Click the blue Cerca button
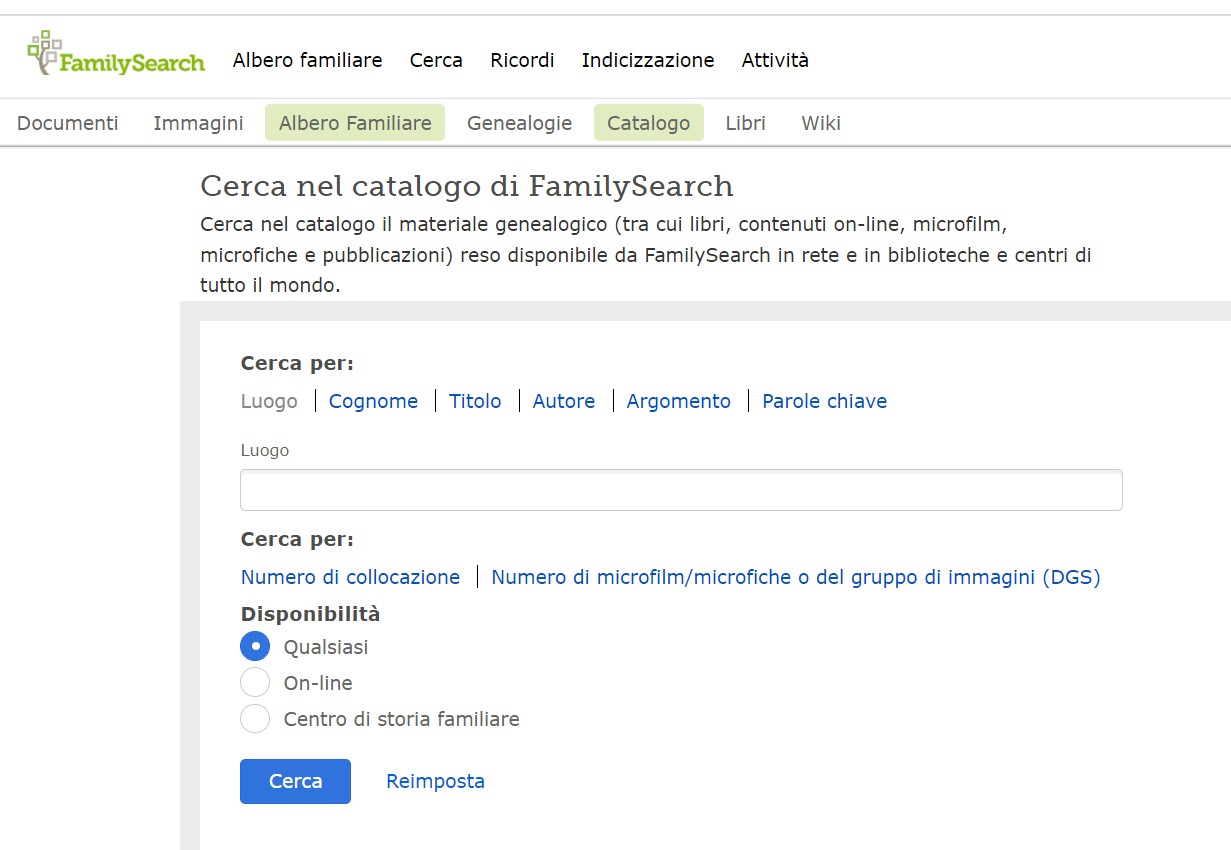 [x=295, y=781]
